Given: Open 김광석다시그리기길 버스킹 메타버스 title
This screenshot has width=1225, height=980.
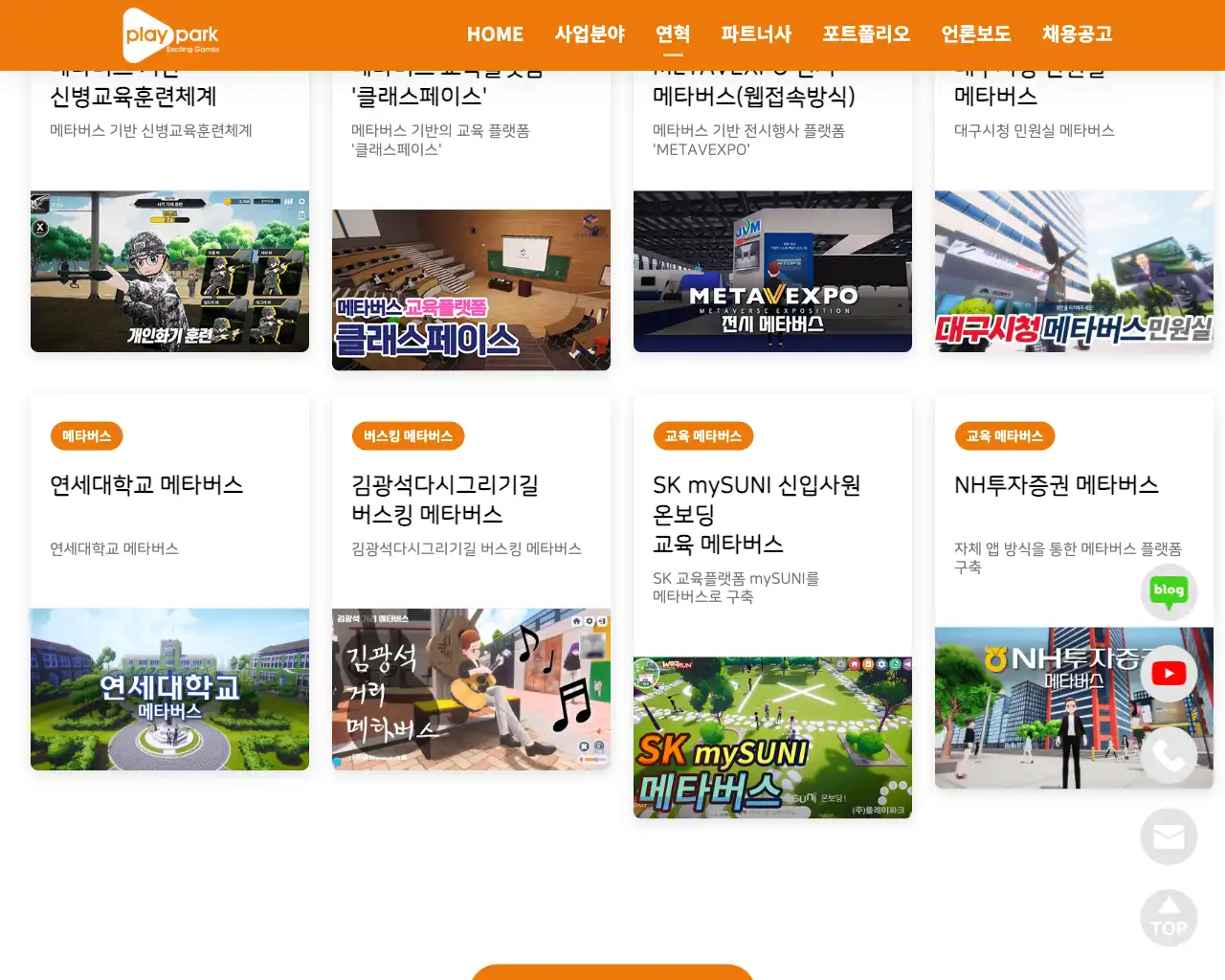Looking at the screenshot, I should [445, 500].
